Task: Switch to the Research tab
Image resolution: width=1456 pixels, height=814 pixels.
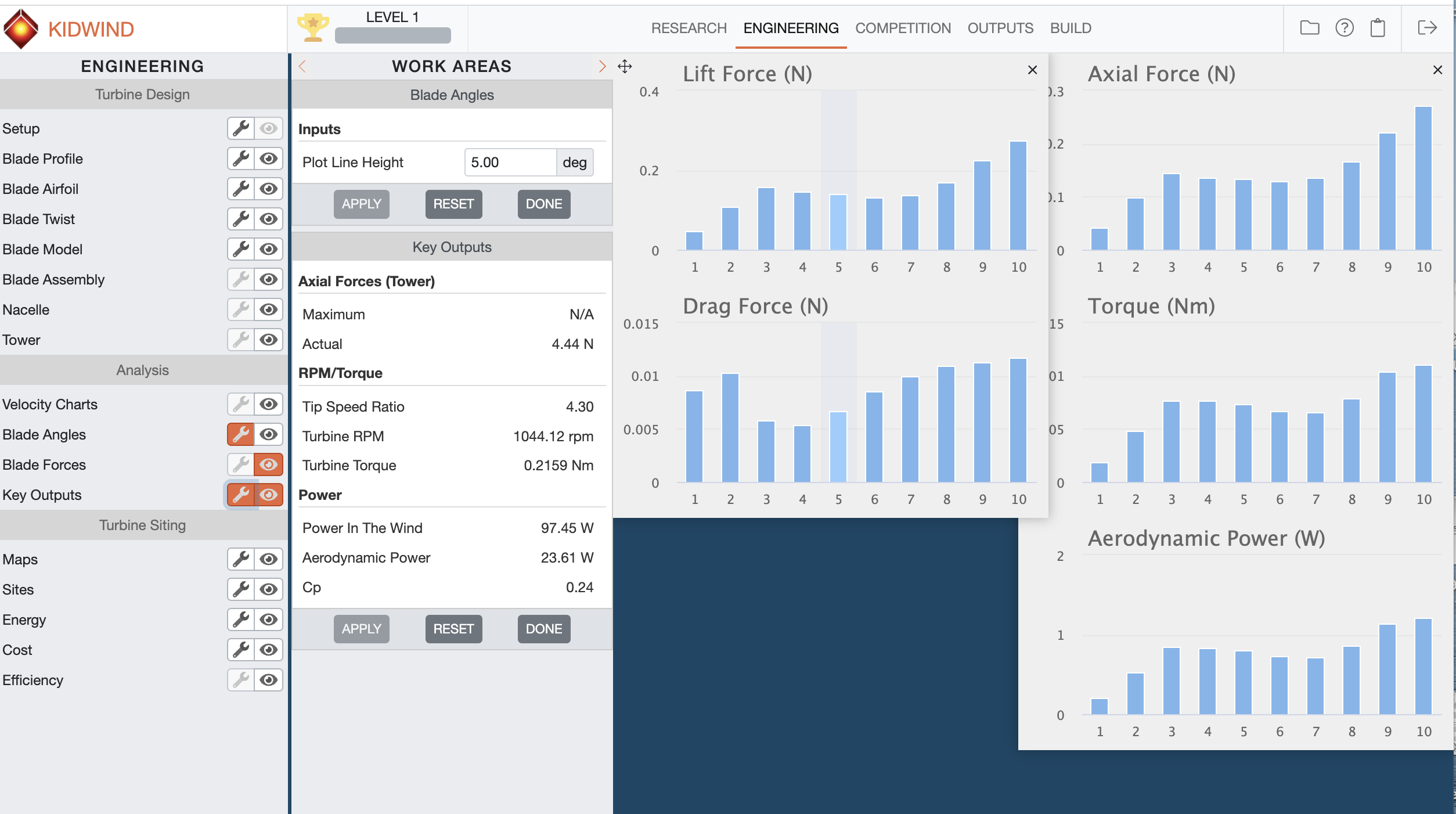Action: (x=689, y=28)
